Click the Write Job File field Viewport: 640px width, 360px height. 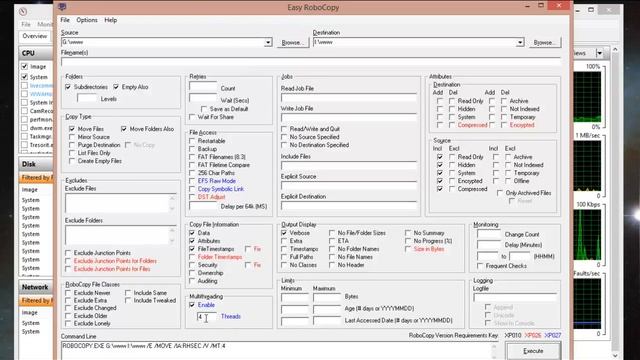349,118
